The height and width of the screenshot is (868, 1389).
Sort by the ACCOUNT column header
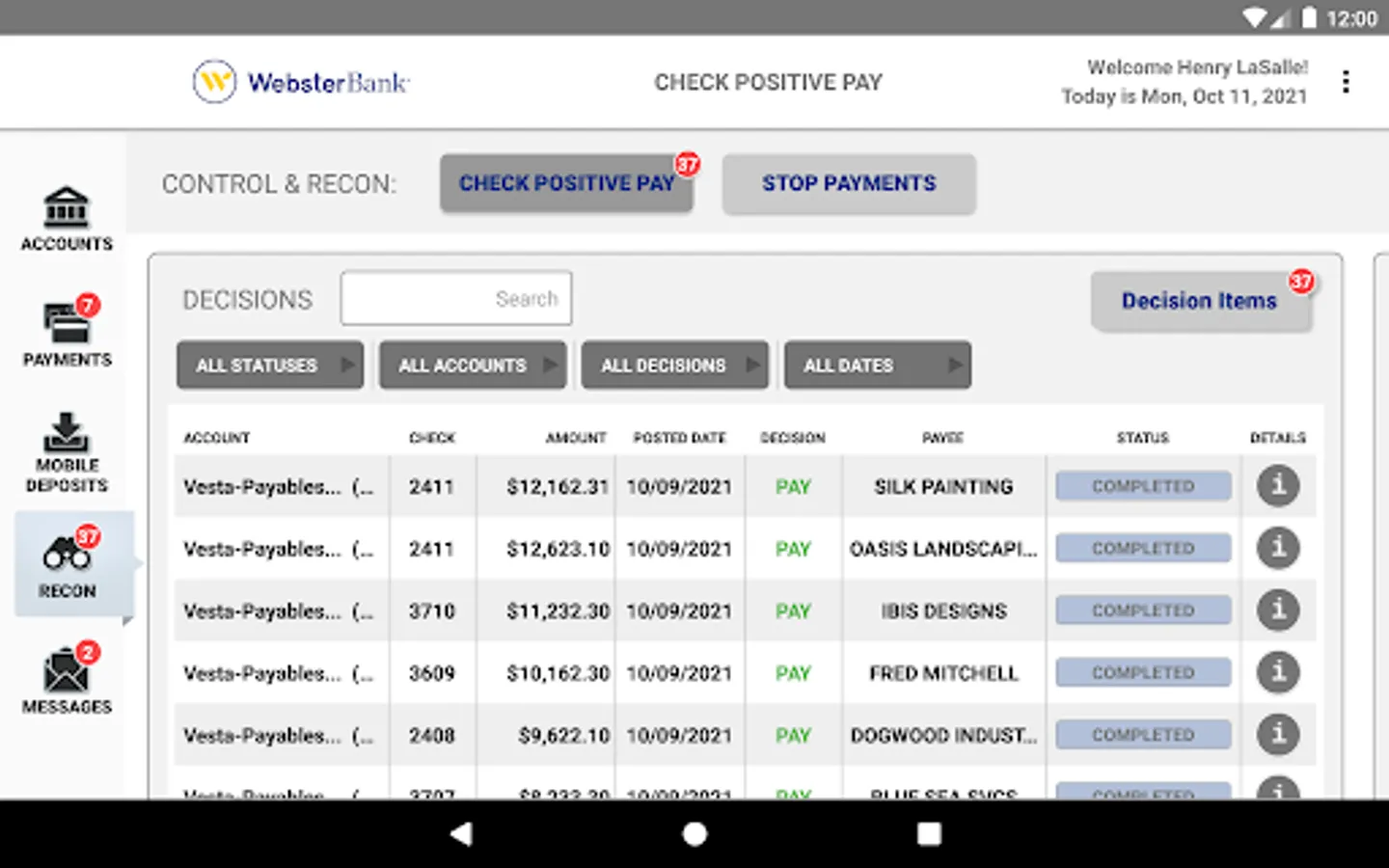tap(217, 438)
